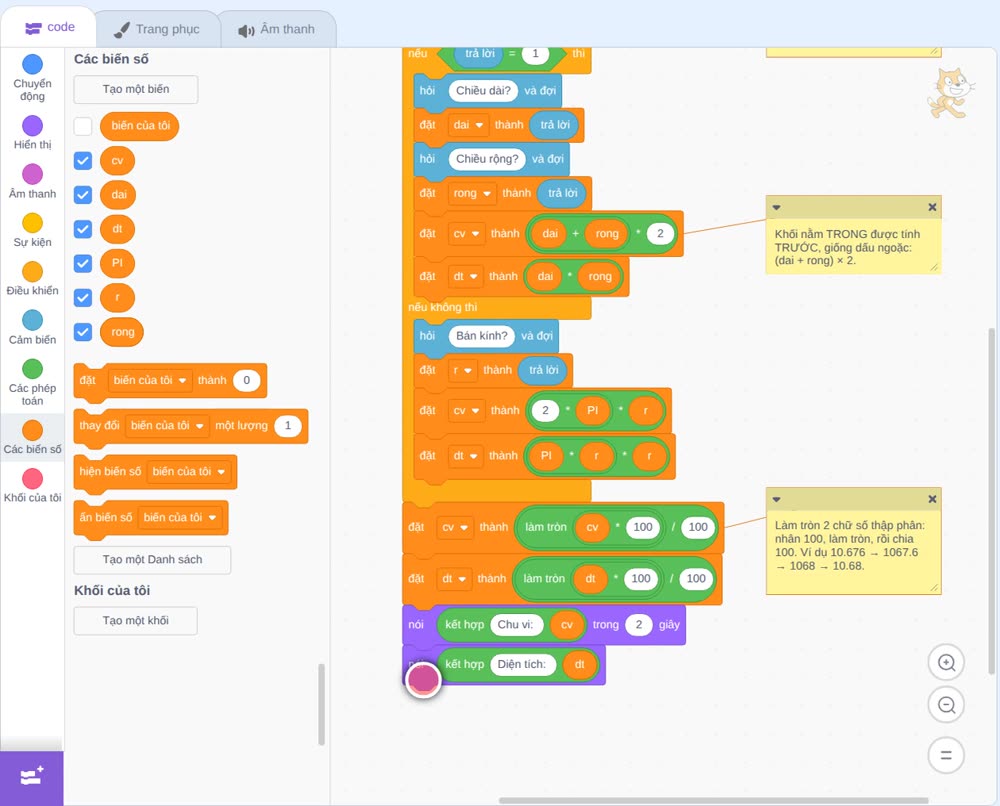
Task: Click the block palette vertical scrollbar
Action: [x=321, y=704]
